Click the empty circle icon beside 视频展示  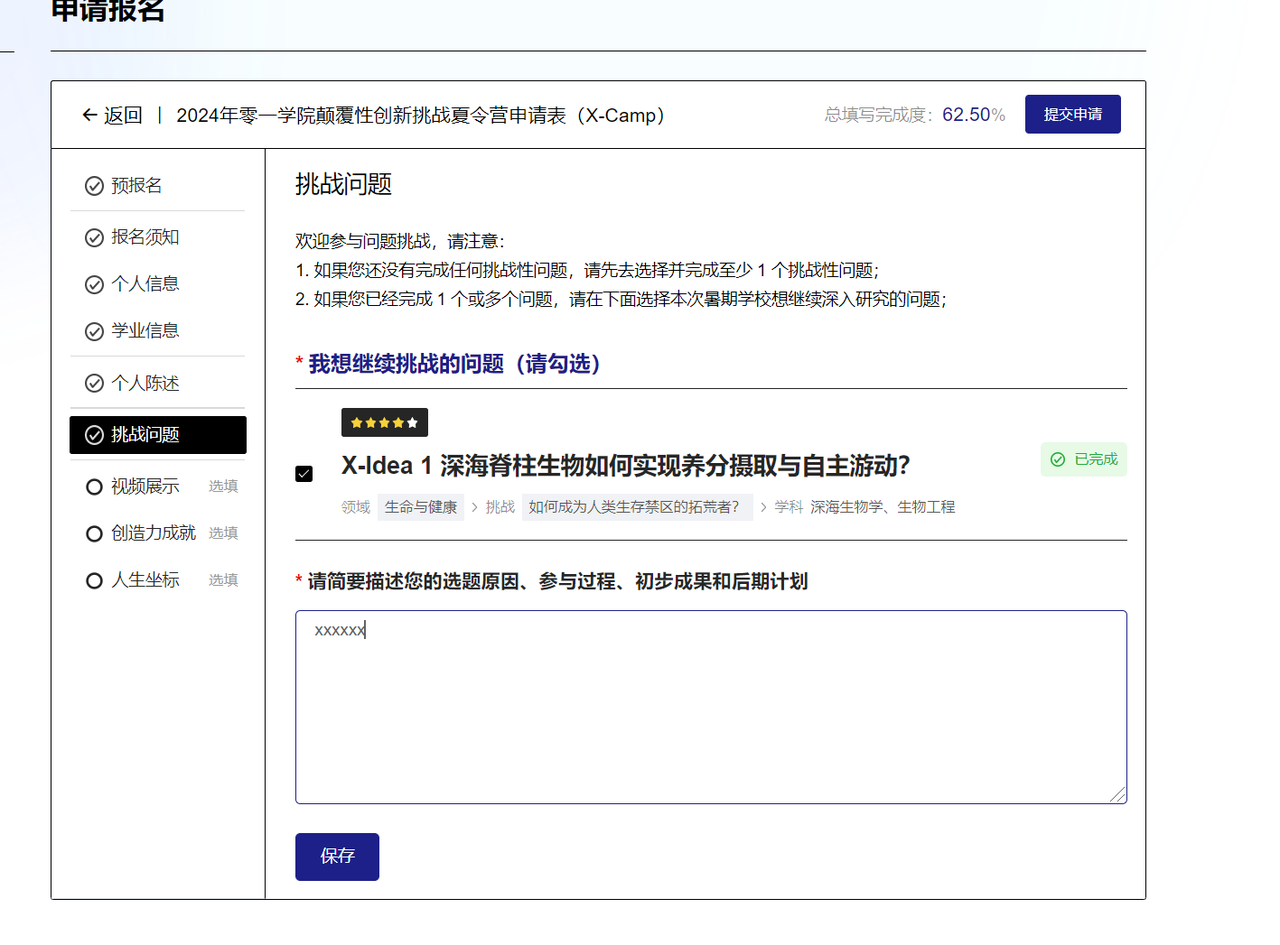[94, 487]
